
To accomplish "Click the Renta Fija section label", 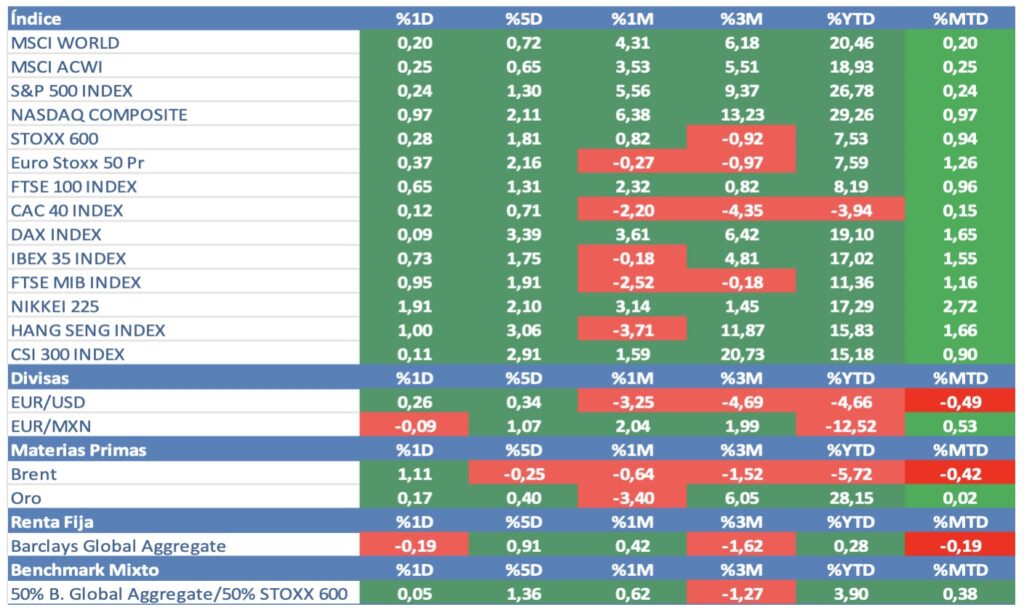I will [52, 522].
